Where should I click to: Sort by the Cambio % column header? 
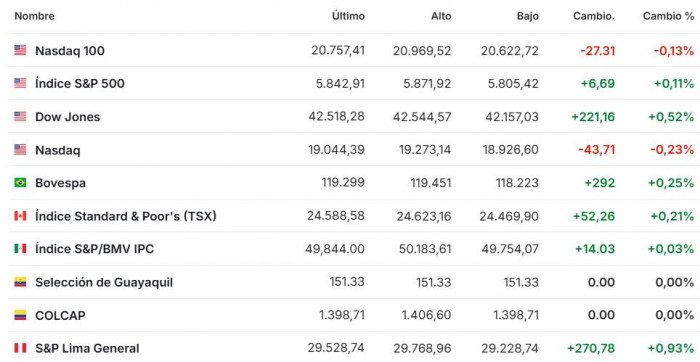coord(668,16)
